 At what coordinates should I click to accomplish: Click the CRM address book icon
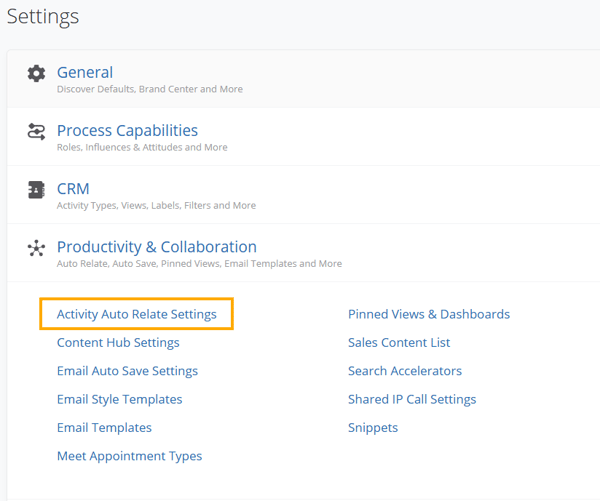pyautogui.click(x=36, y=189)
